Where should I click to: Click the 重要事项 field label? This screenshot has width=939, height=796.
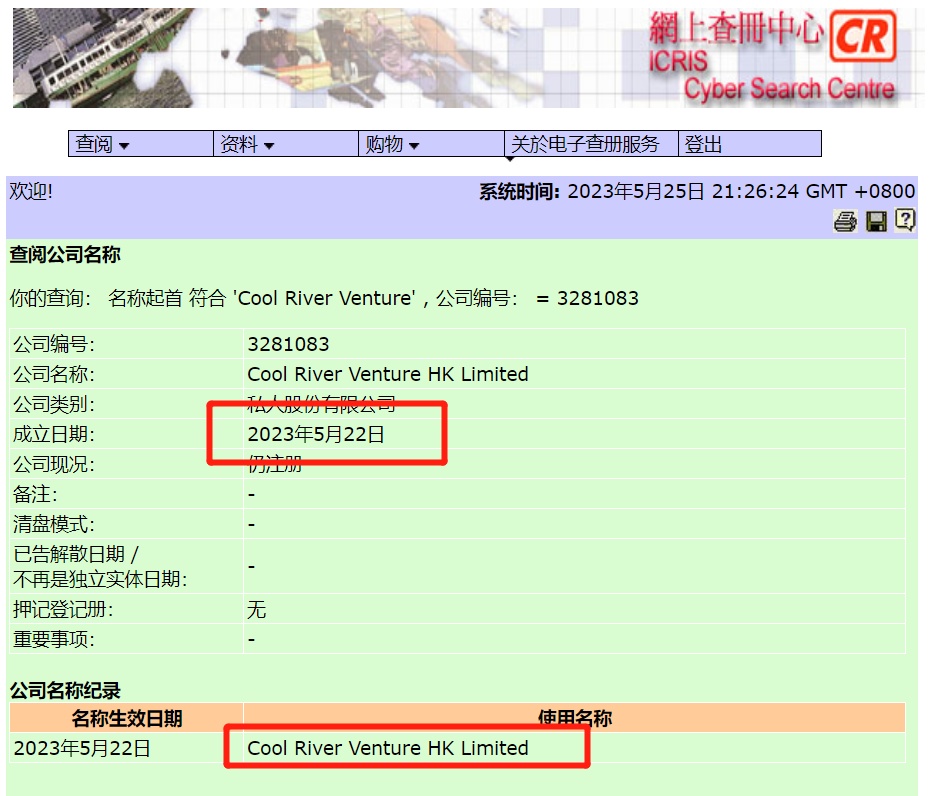tap(54, 640)
